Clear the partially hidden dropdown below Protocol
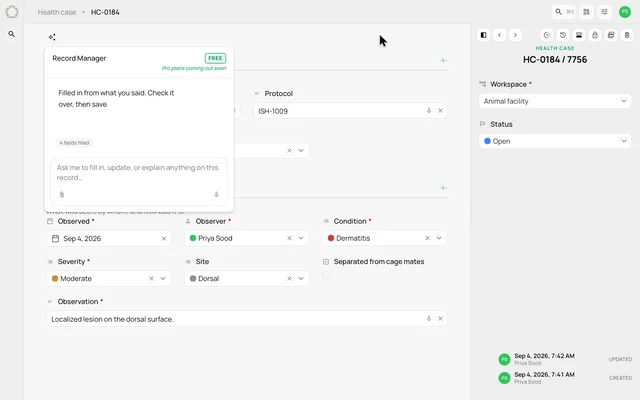This screenshot has width=640, height=400. pos(289,150)
